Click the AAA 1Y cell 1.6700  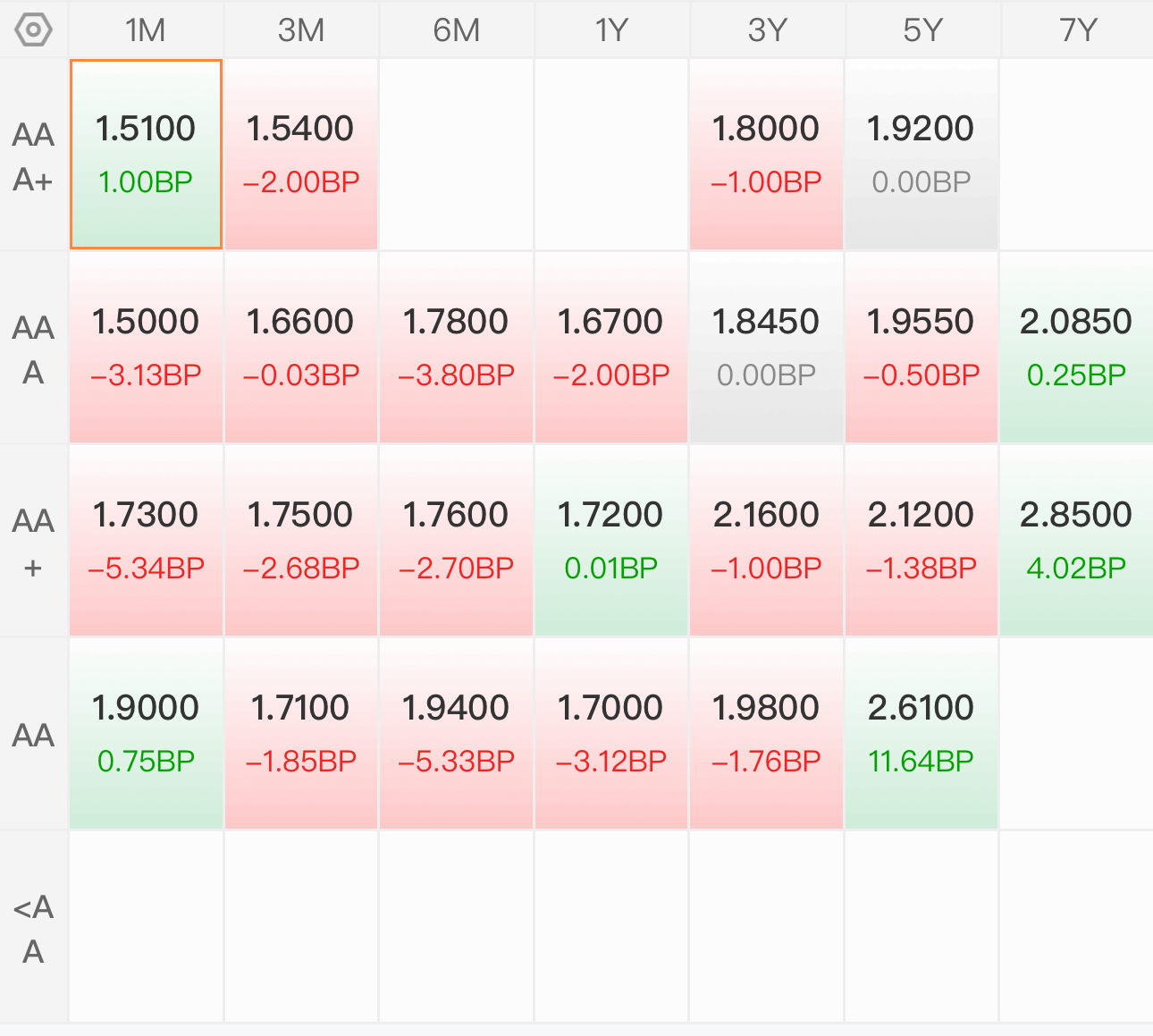coord(611,348)
